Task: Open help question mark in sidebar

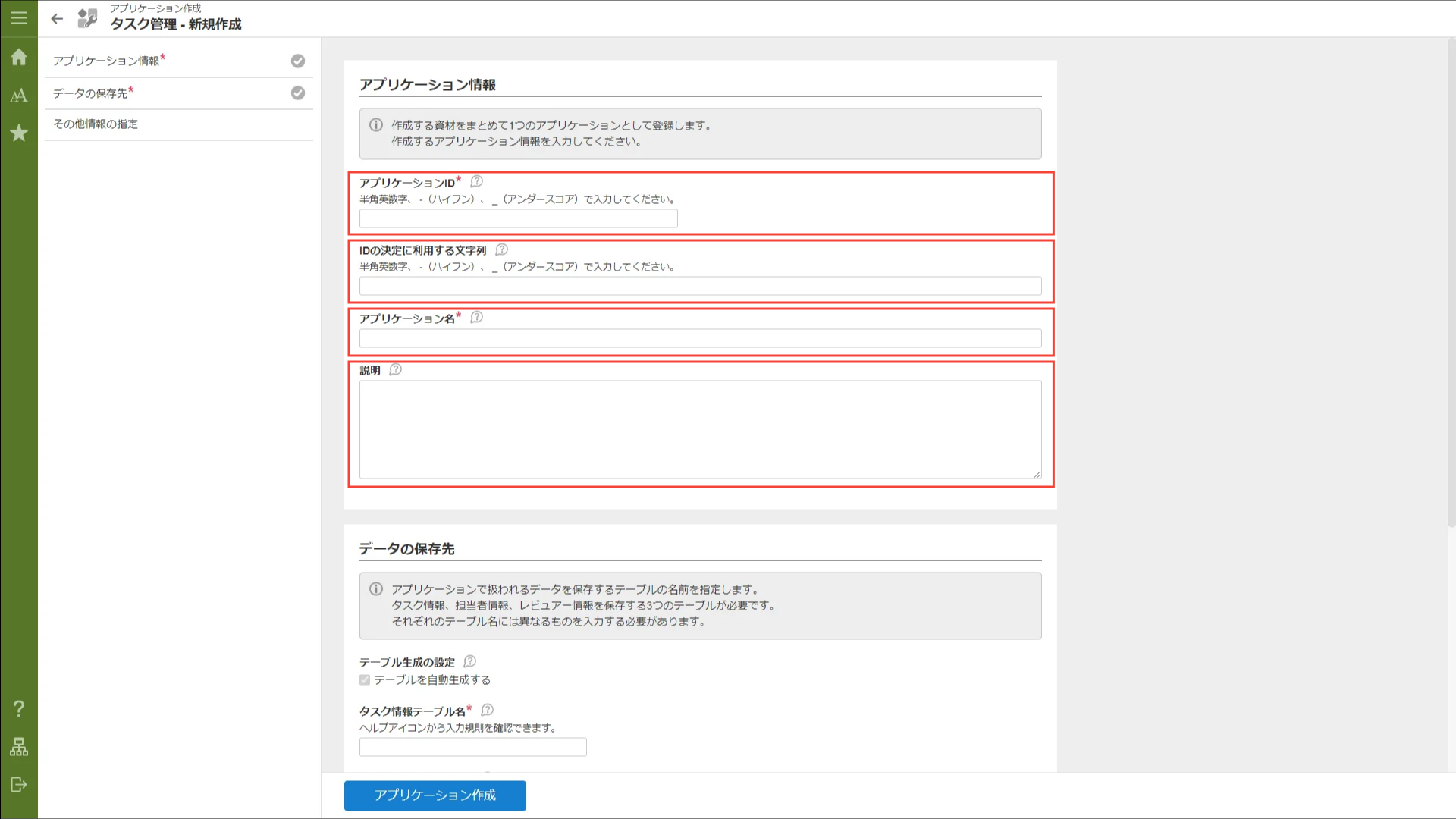Action: (x=19, y=709)
